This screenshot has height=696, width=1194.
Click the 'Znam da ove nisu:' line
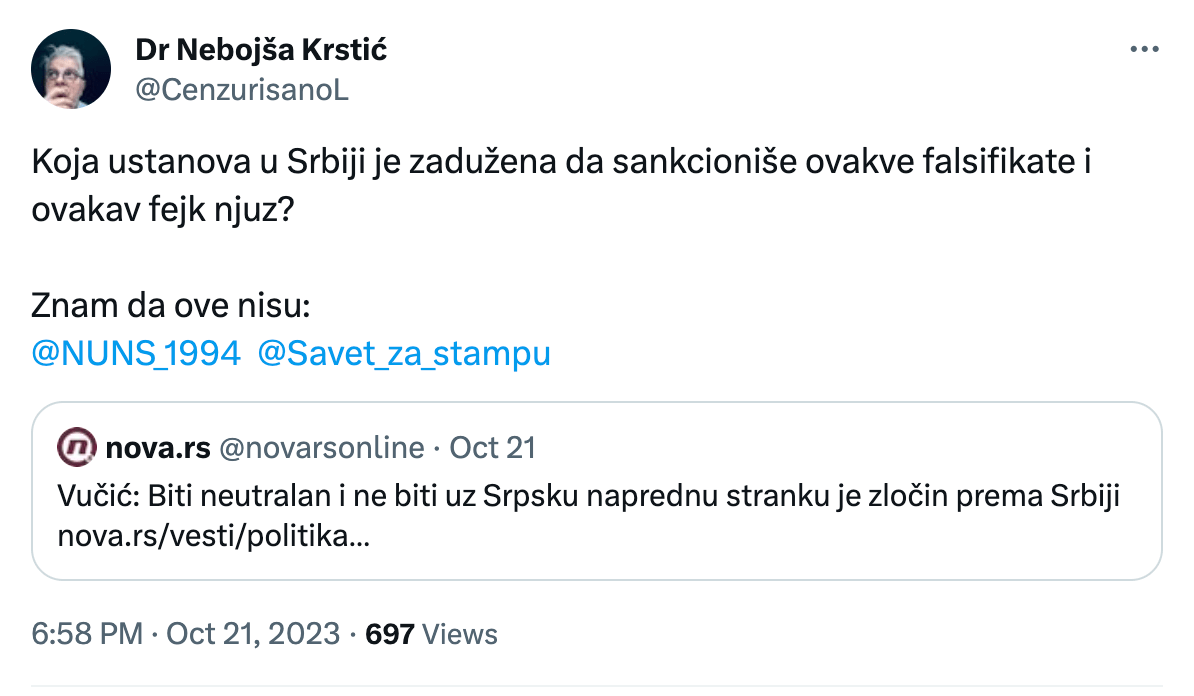tap(172, 305)
